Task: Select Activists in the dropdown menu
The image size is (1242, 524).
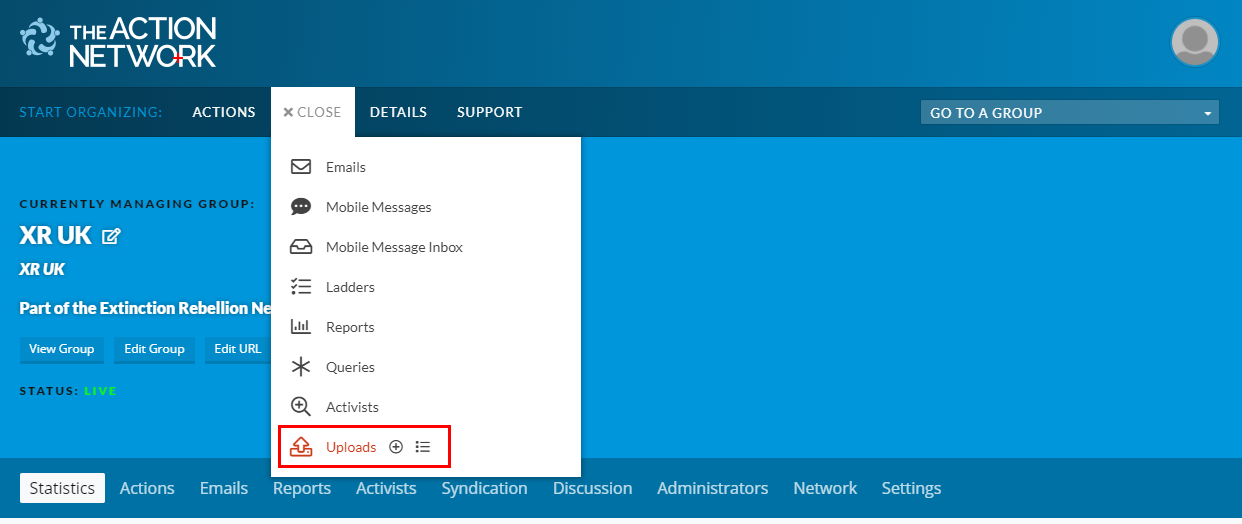Action: pos(352,407)
